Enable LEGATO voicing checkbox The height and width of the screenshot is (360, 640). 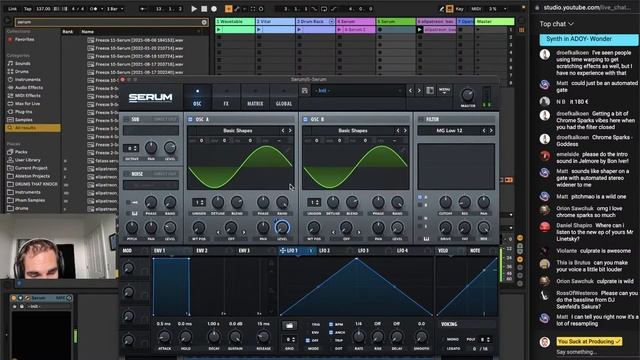click(444, 349)
